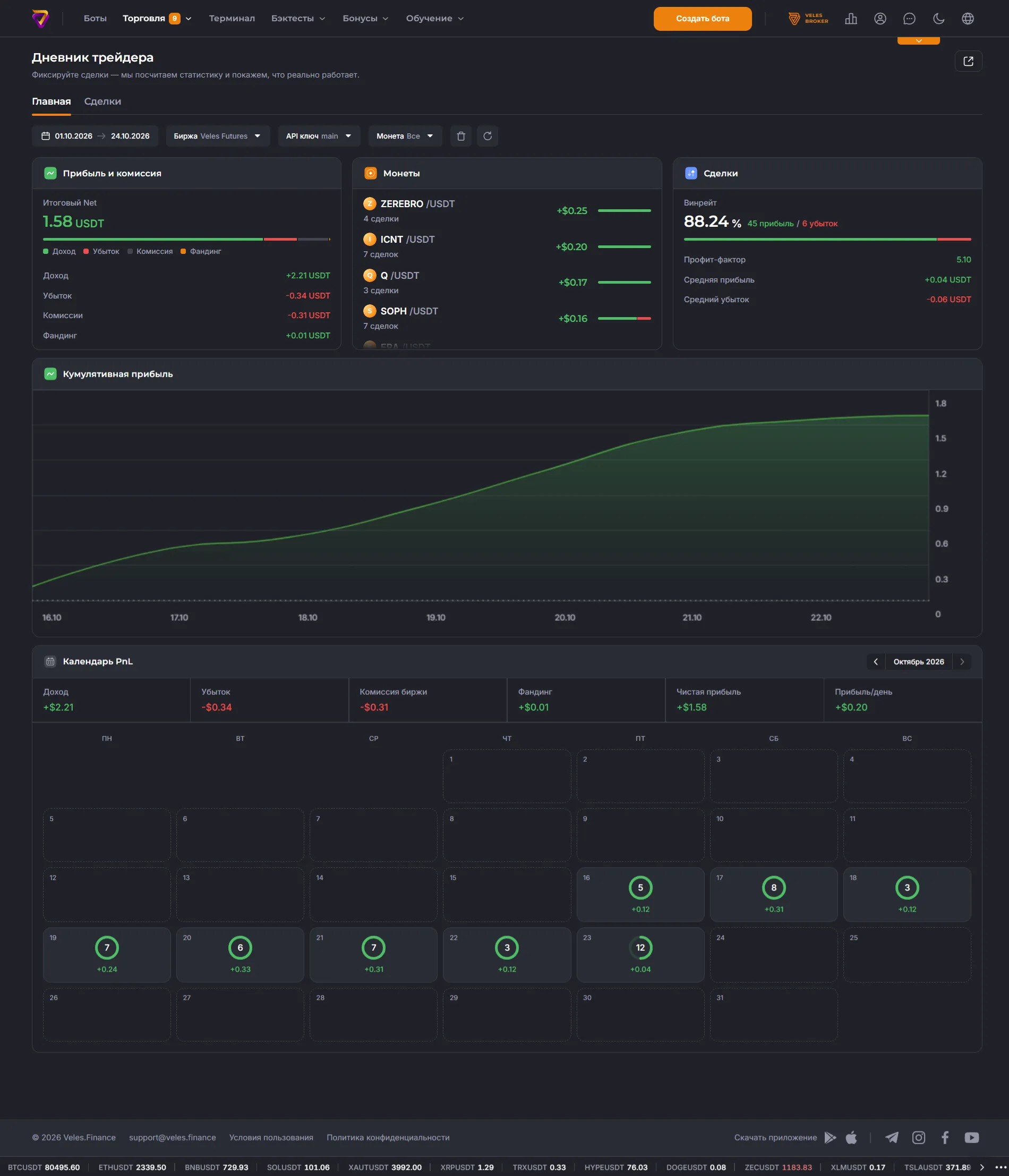Open the Veles Broker link icon
Image resolution: width=1009 pixels, height=1176 pixels.
coord(808,19)
